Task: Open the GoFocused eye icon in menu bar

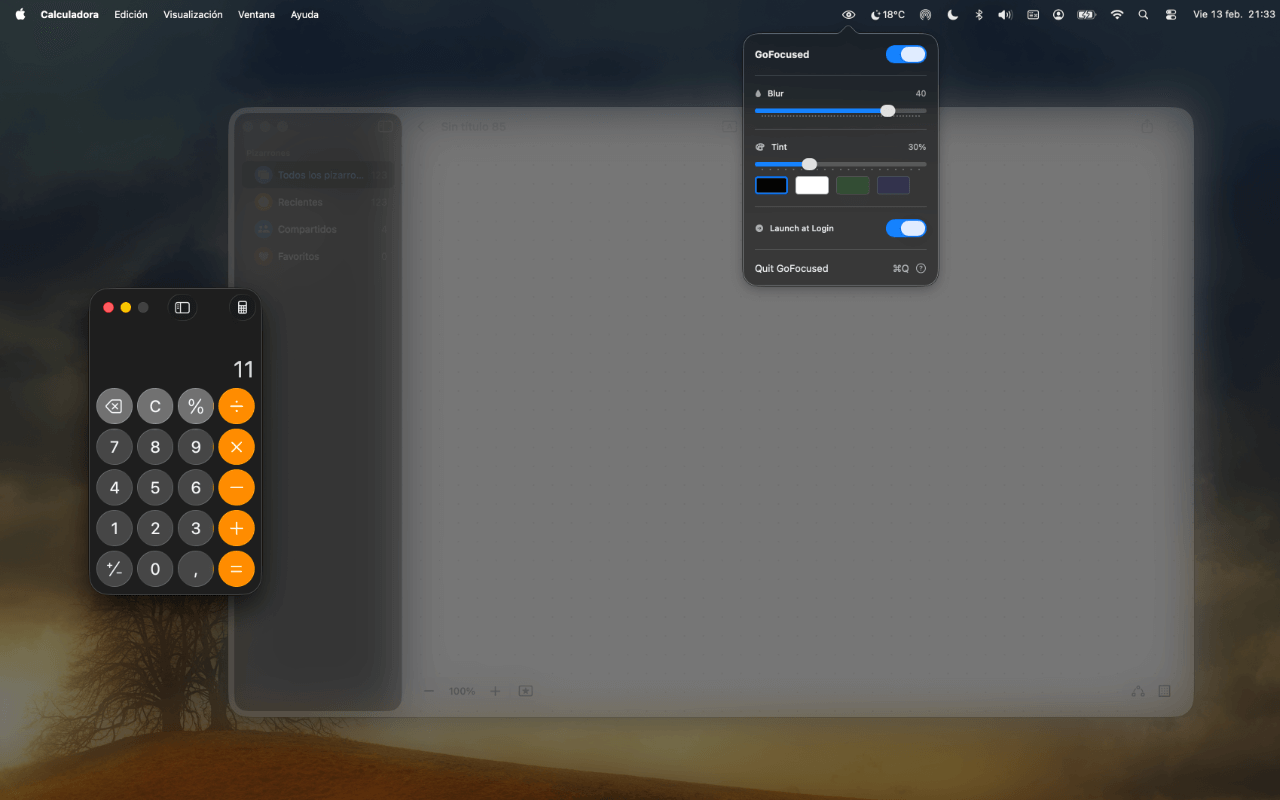Action: (x=848, y=14)
